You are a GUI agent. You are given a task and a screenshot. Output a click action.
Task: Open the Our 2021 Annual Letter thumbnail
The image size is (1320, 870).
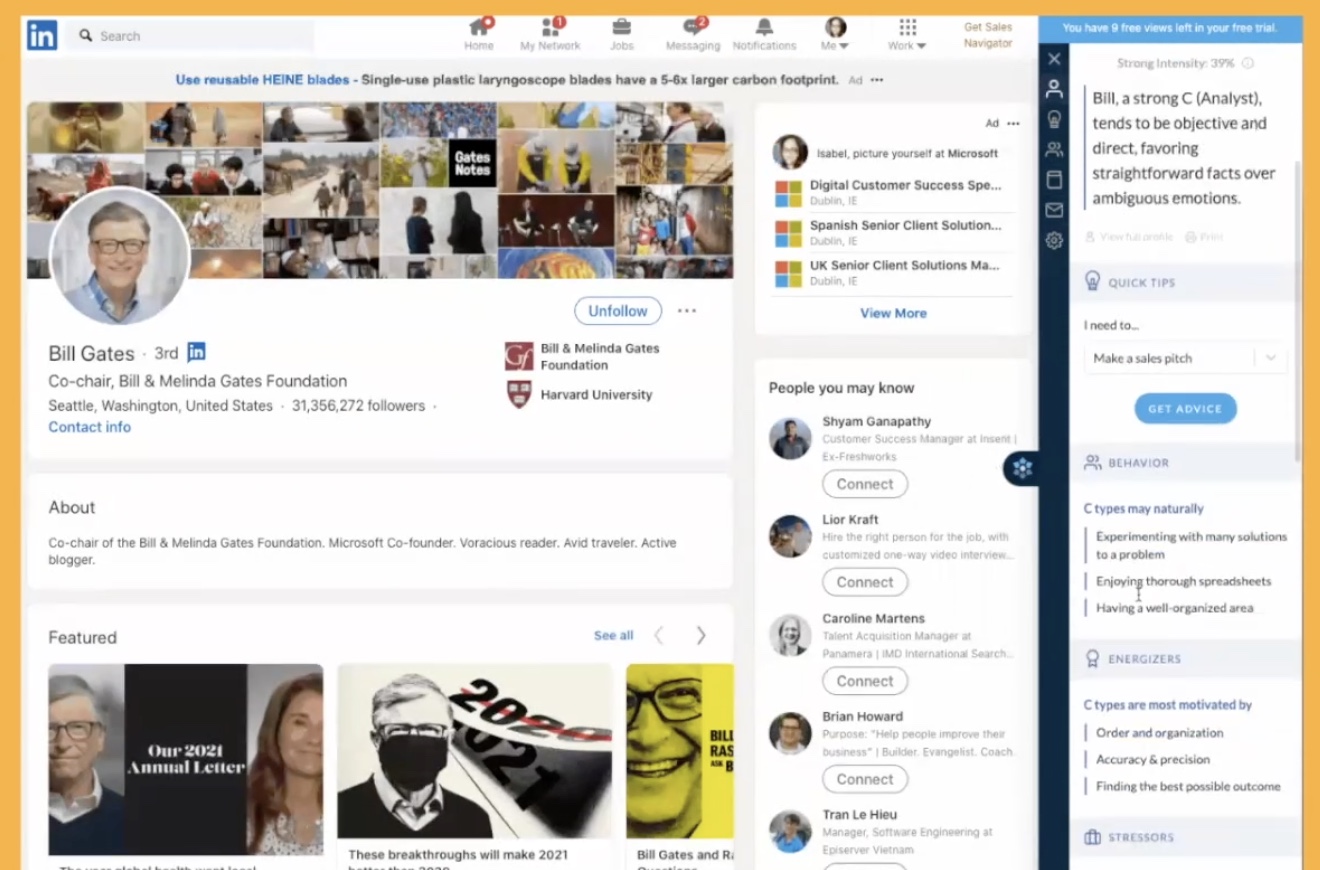coord(186,759)
